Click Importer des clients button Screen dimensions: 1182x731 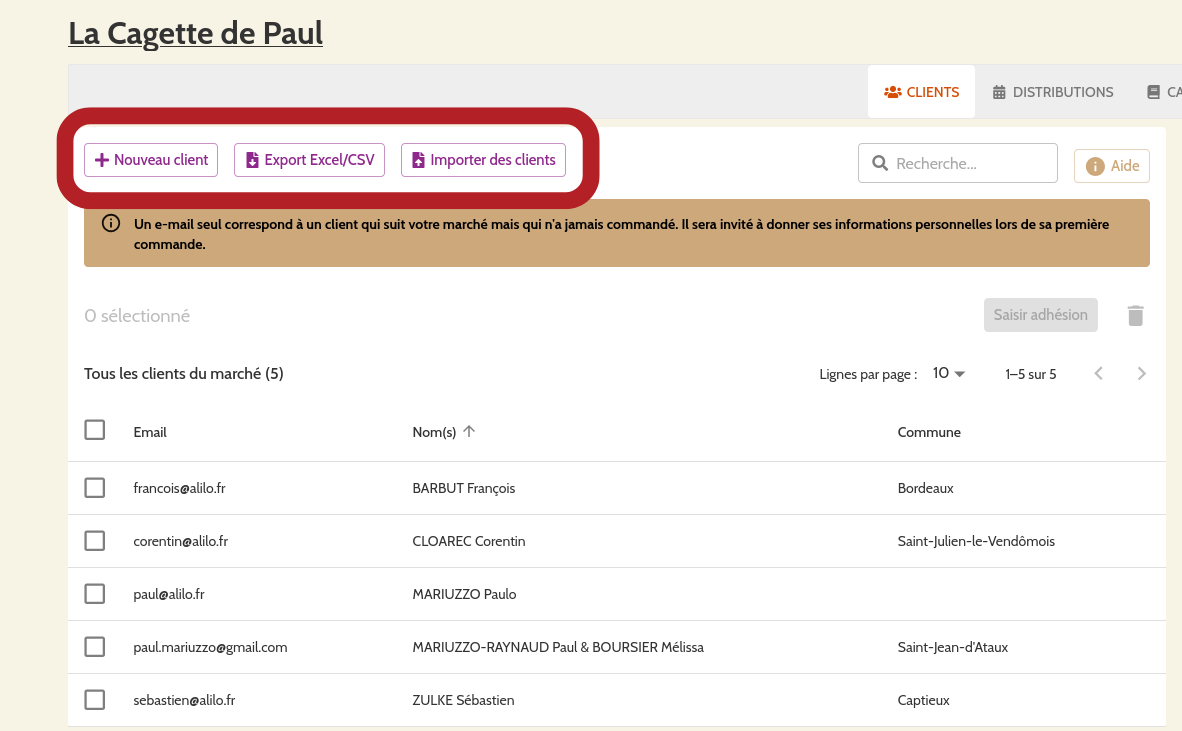pos(483,160)
